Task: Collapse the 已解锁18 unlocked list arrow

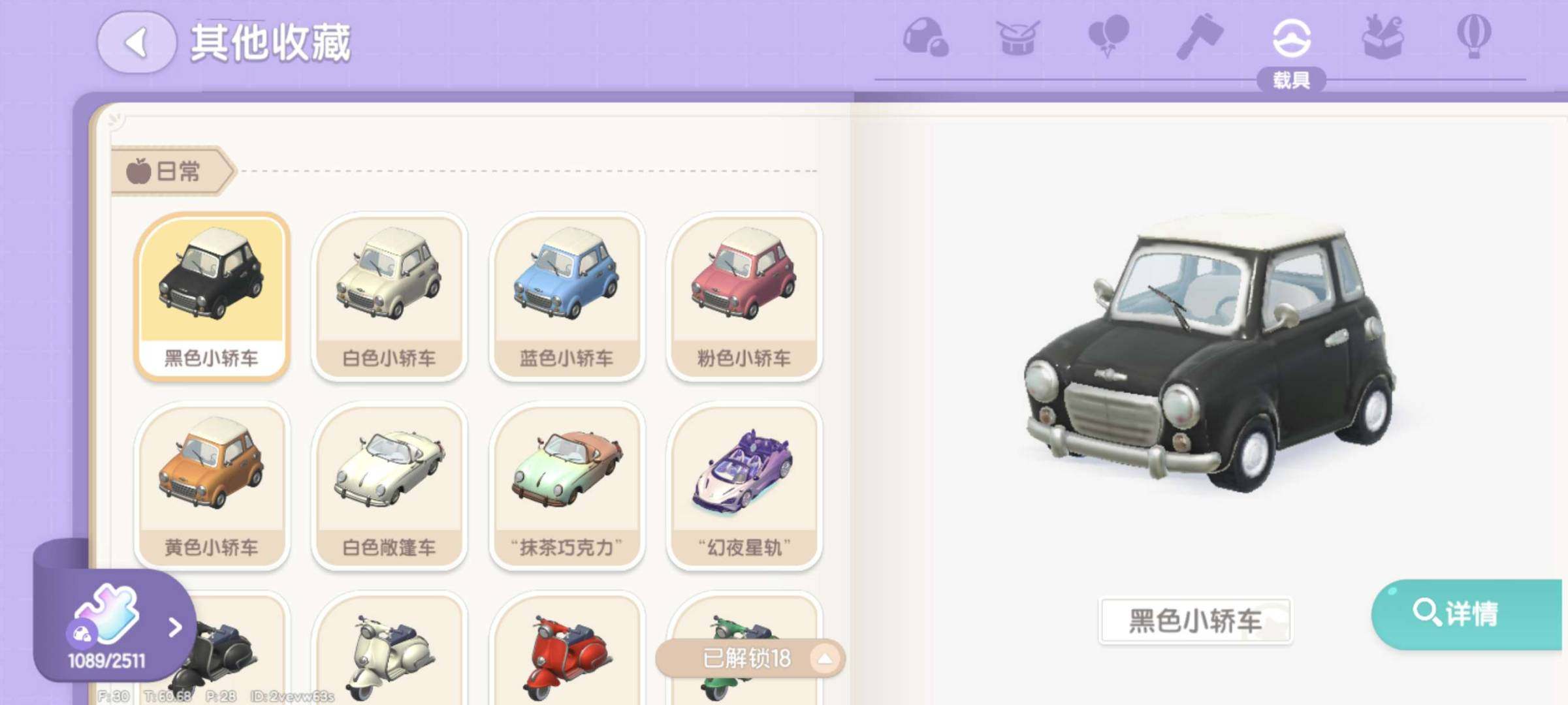Action: click(825, 659)
